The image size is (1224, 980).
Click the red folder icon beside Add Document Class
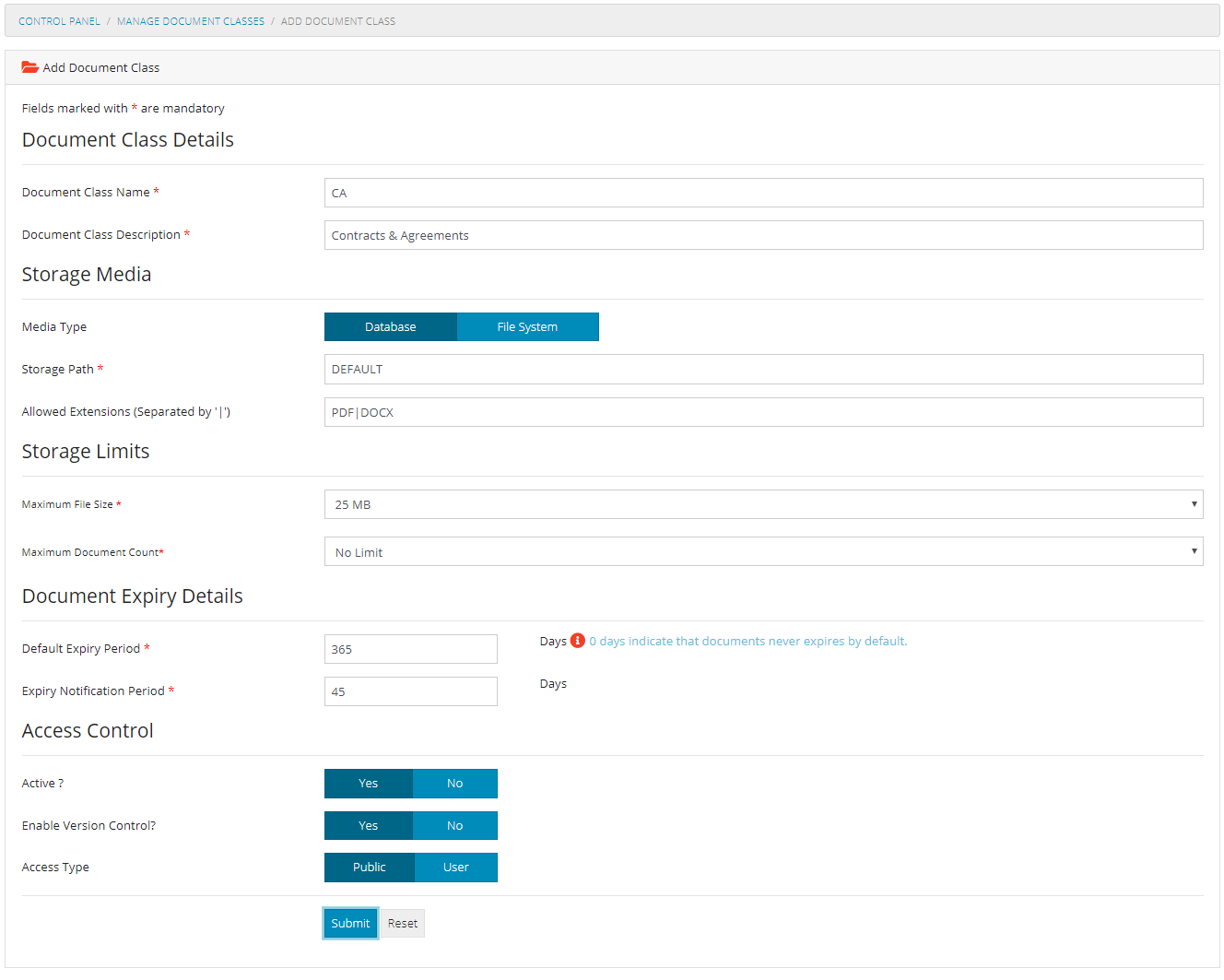29,66
